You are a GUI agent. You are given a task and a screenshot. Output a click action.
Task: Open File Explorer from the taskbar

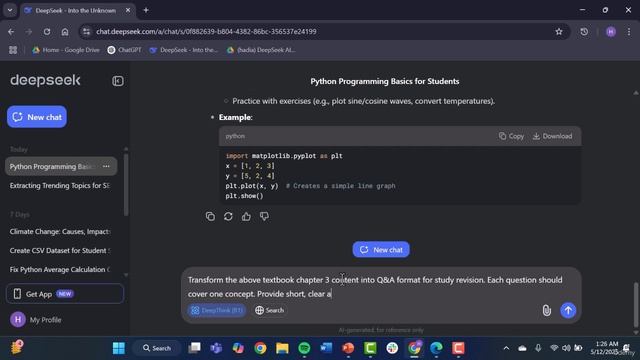[x=282, y=348]
